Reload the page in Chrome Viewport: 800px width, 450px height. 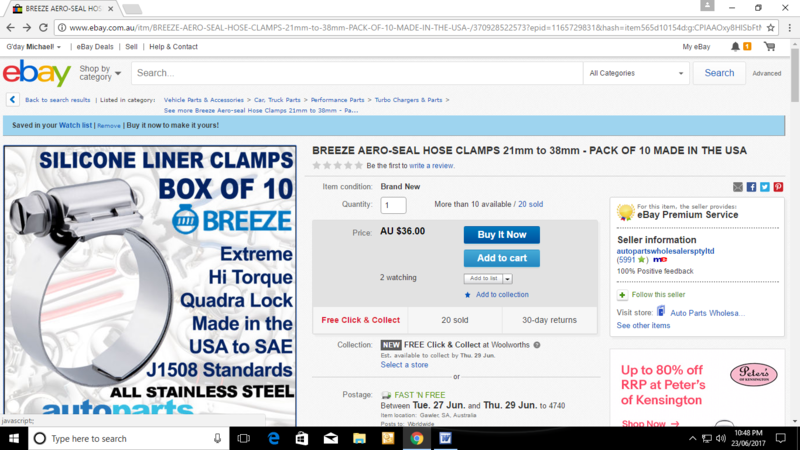[x=43, y=28]
